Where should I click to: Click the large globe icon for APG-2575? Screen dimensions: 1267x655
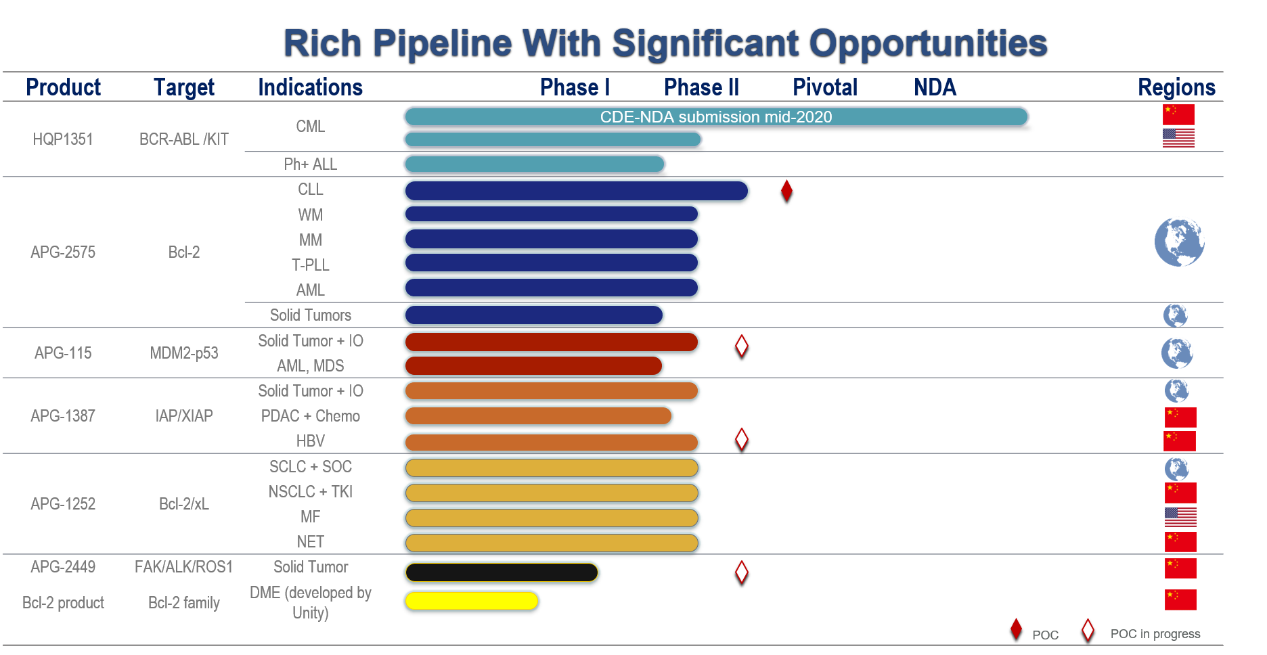point(1179,242)
